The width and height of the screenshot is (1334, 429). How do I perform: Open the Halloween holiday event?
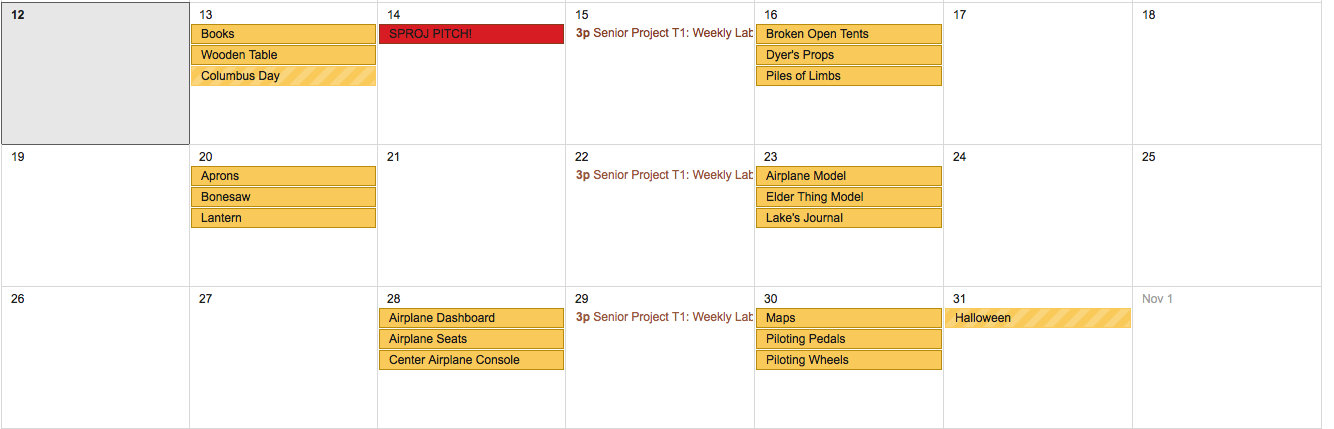click(x=1037, y=318)
